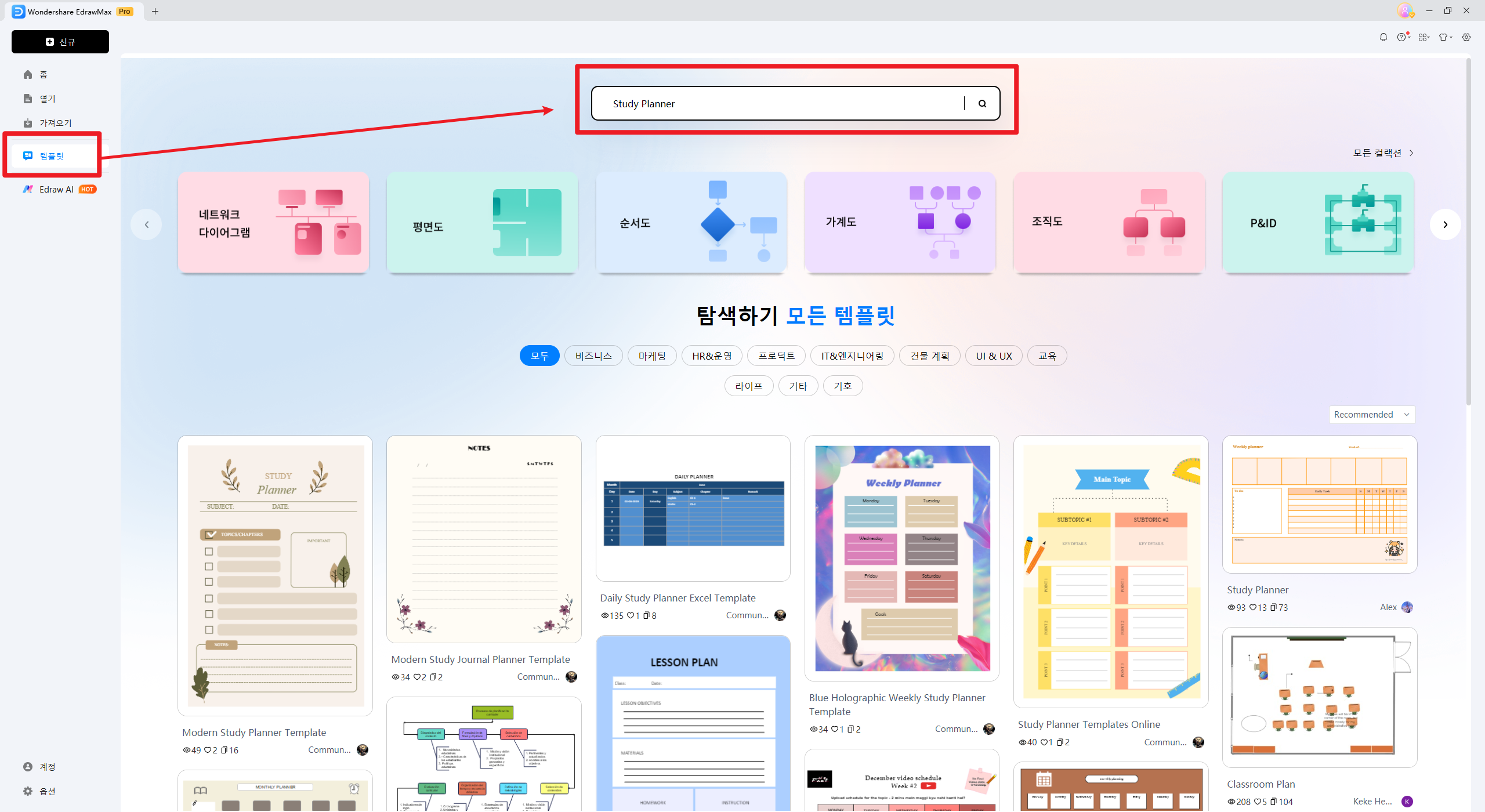The width and height of the screenshot is (1485, 812).
Task: Click the black 신규 (New) button
Action: [60, 41]
